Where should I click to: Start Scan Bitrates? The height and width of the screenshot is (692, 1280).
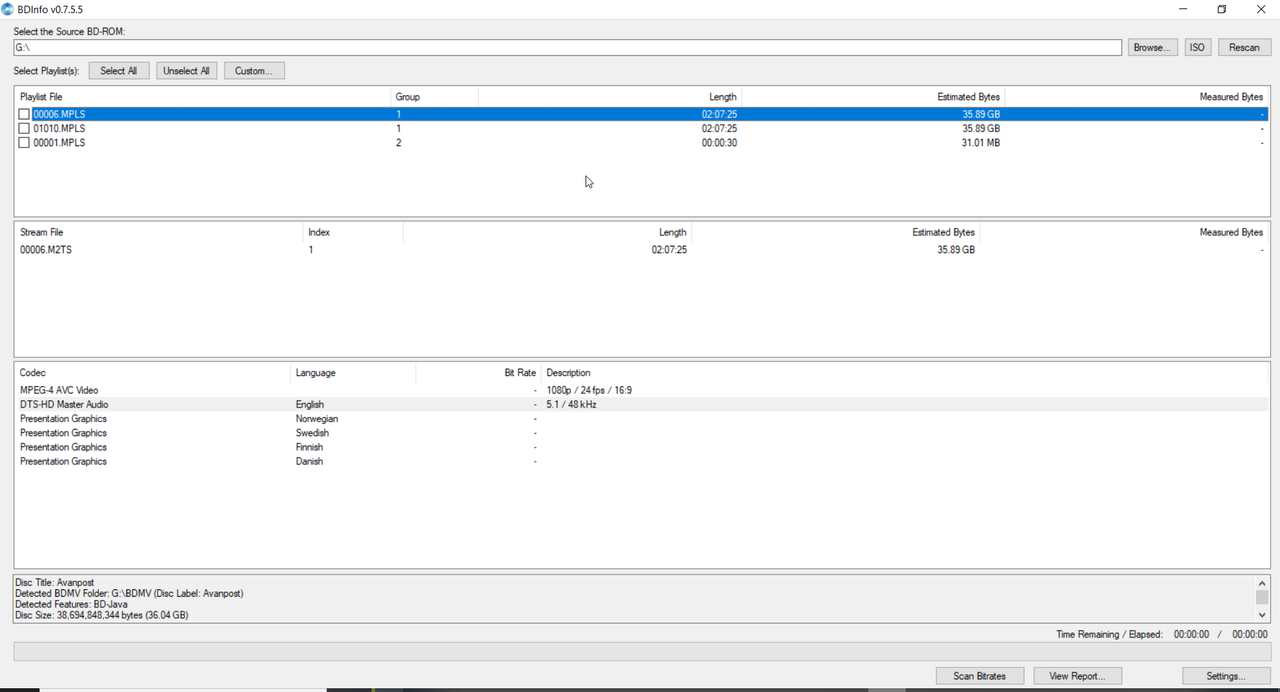pyautogui.click(x=980, y=676)
